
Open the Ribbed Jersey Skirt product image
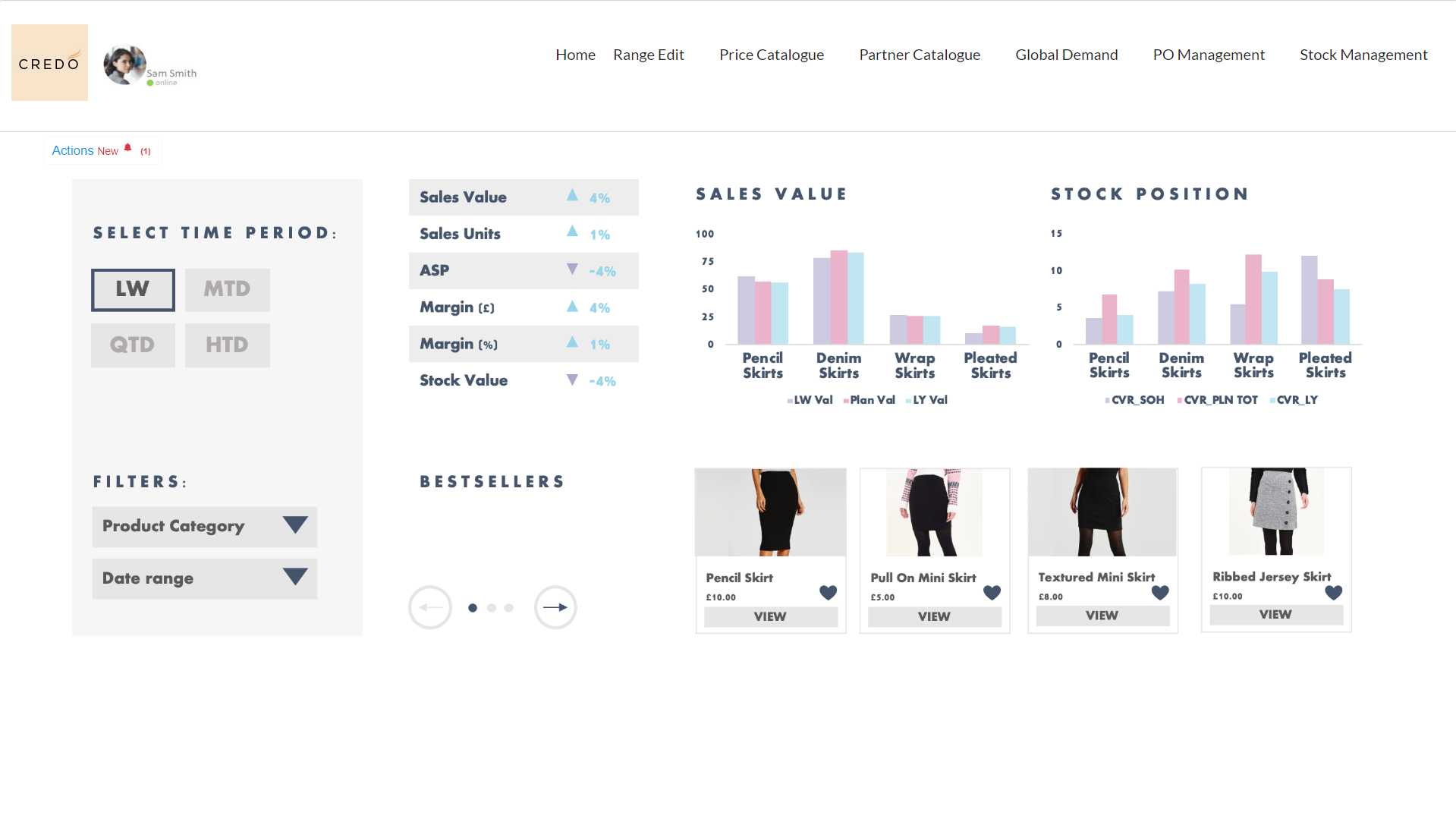coord(1276,512)
